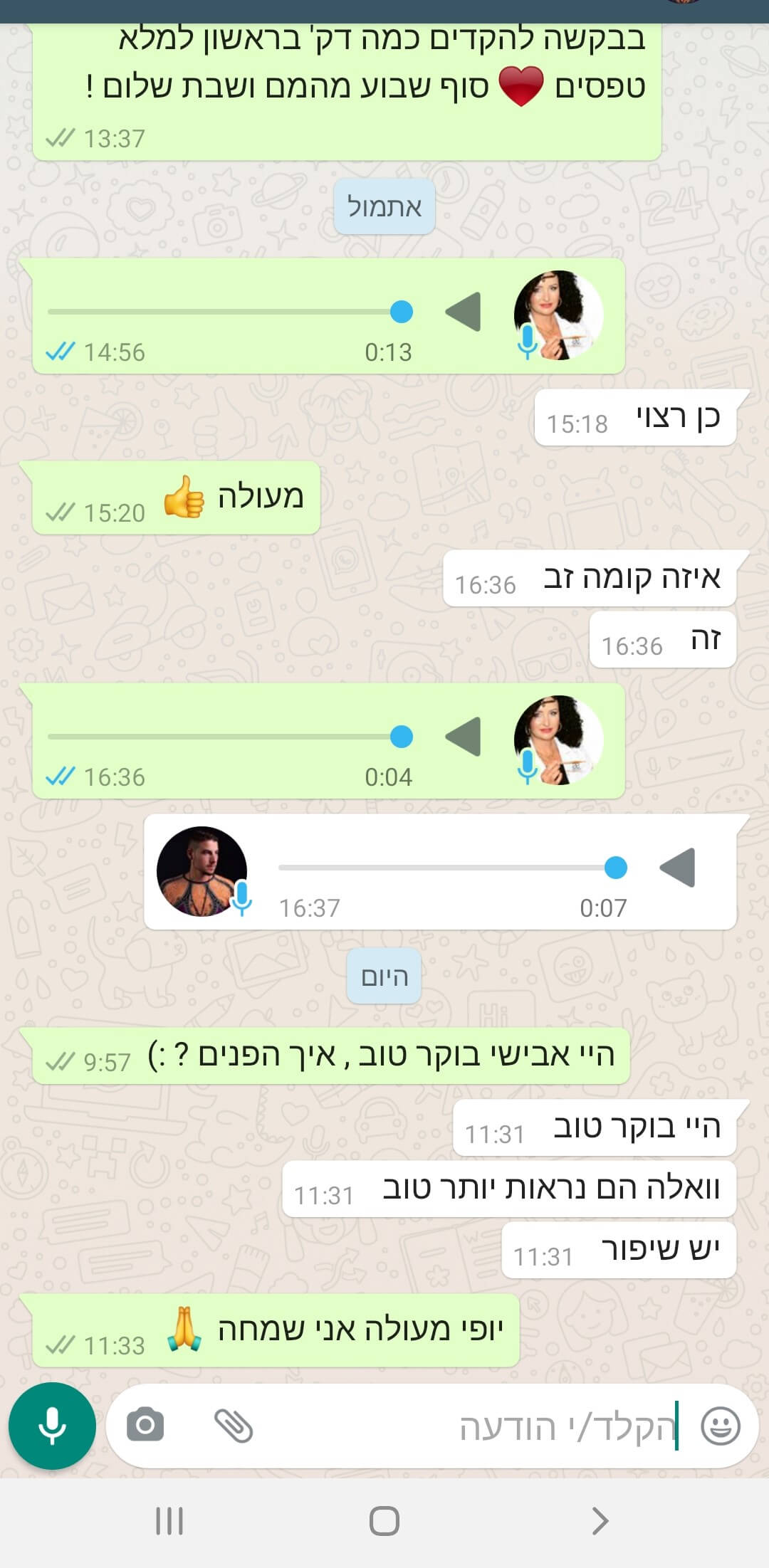Tap the green microphone record button
Image resolution: width=769 pixels, height=1568 pixels.
[52, 1426]
